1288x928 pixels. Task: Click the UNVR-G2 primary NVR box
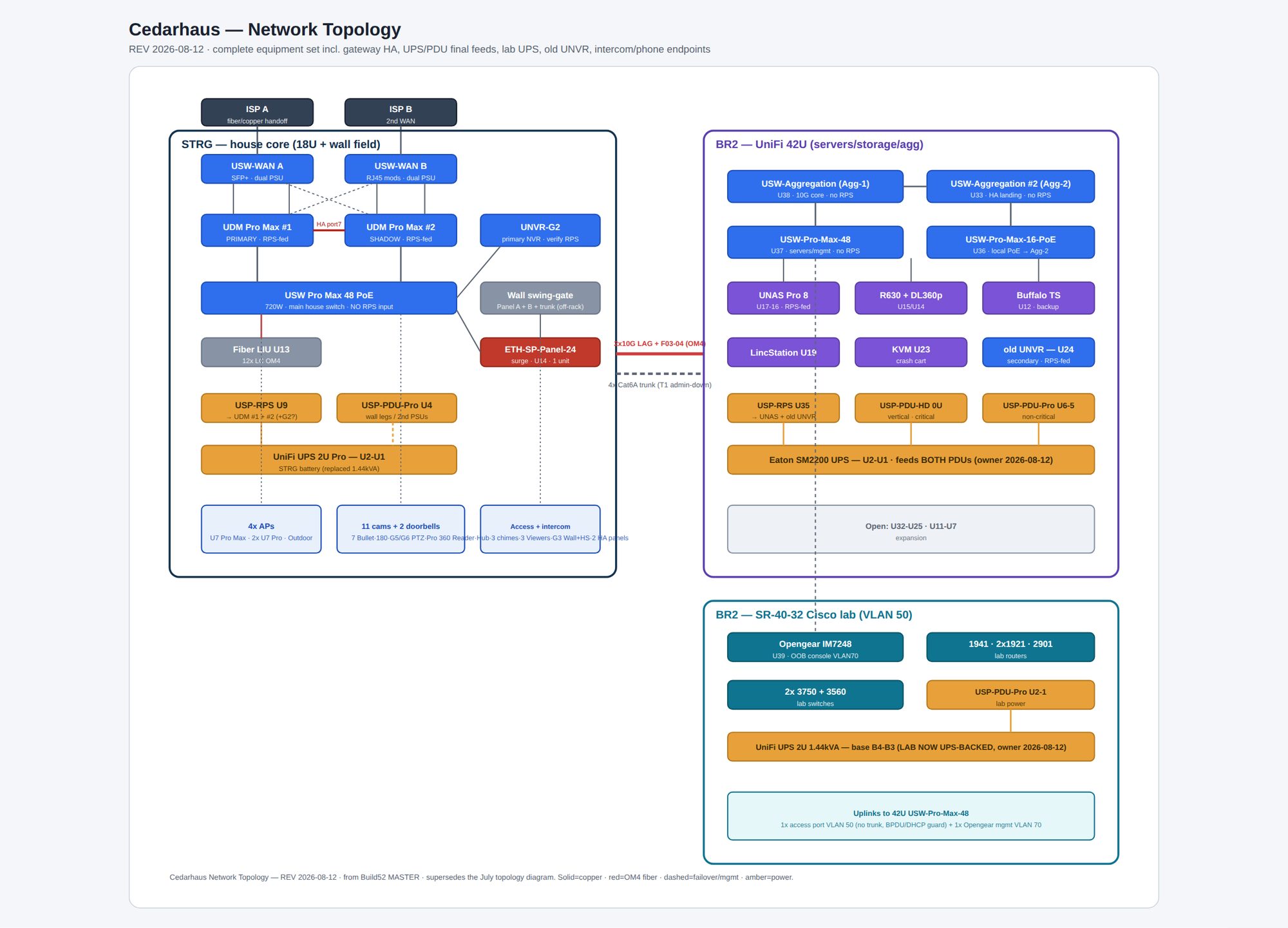point(540,231)
